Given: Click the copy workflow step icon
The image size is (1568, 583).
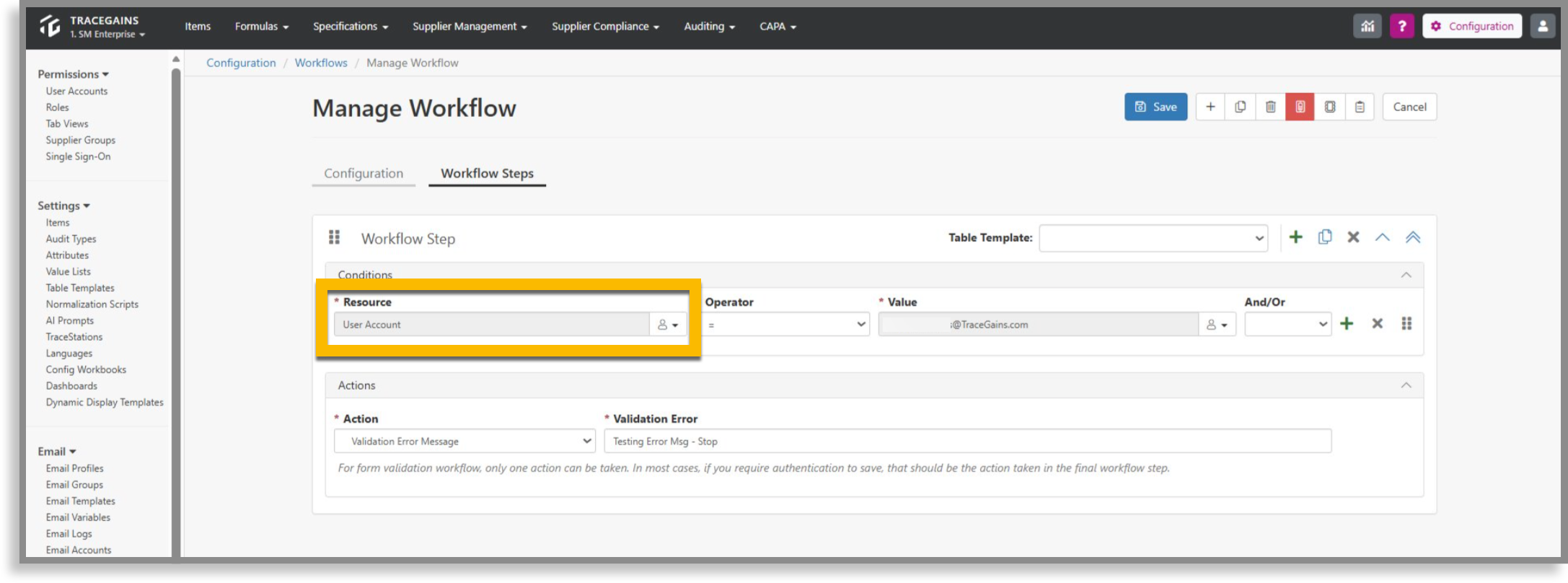Looking at the screenshot, I should click(1325, 237).
